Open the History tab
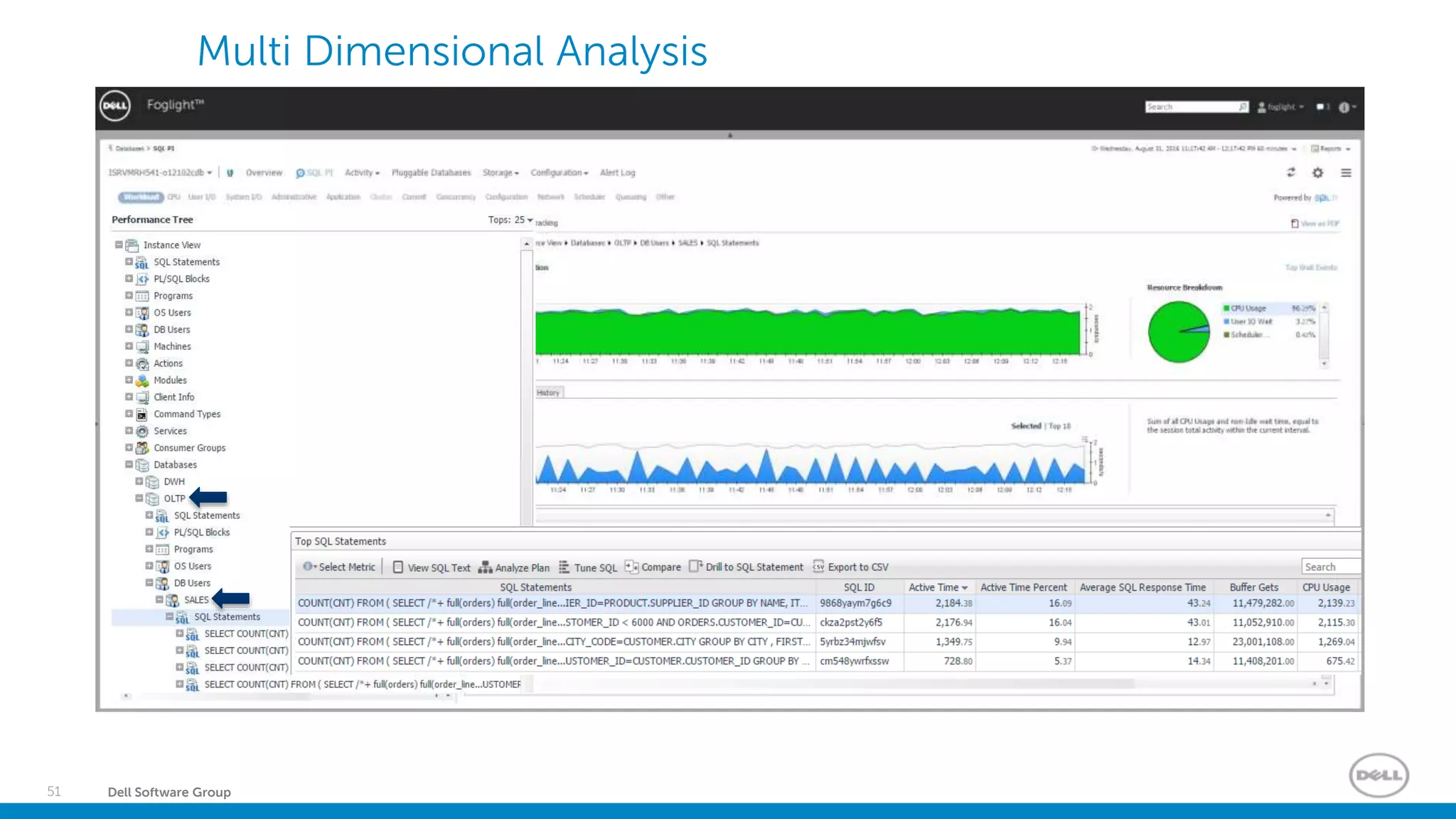The image size is (1456, 819). pyautogui.click(x=548, y=392)
